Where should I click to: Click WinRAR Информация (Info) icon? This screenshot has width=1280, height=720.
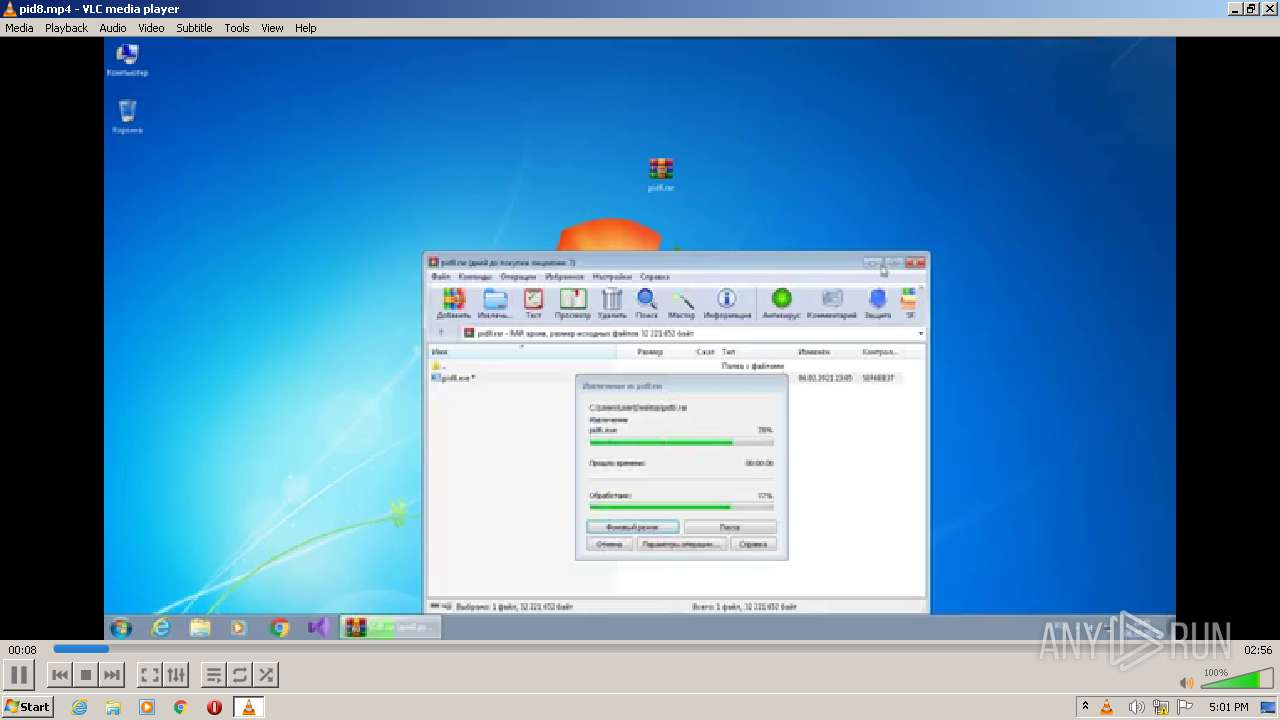(727, 303)
